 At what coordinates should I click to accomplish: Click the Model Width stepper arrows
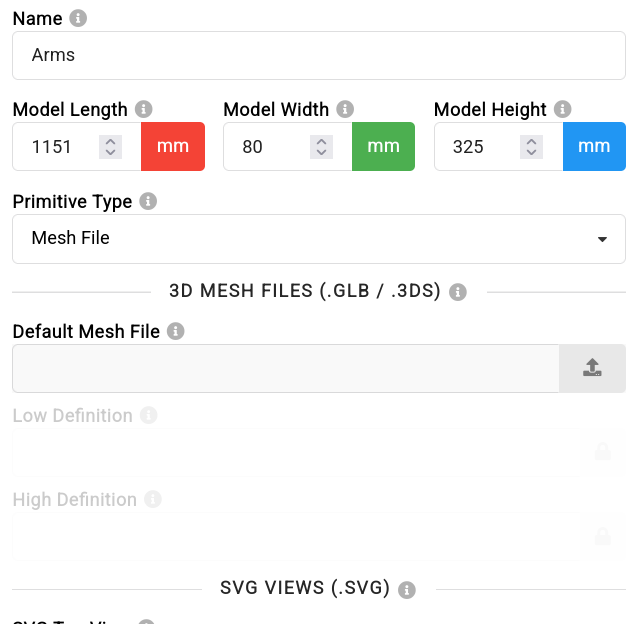pos(322,147)
